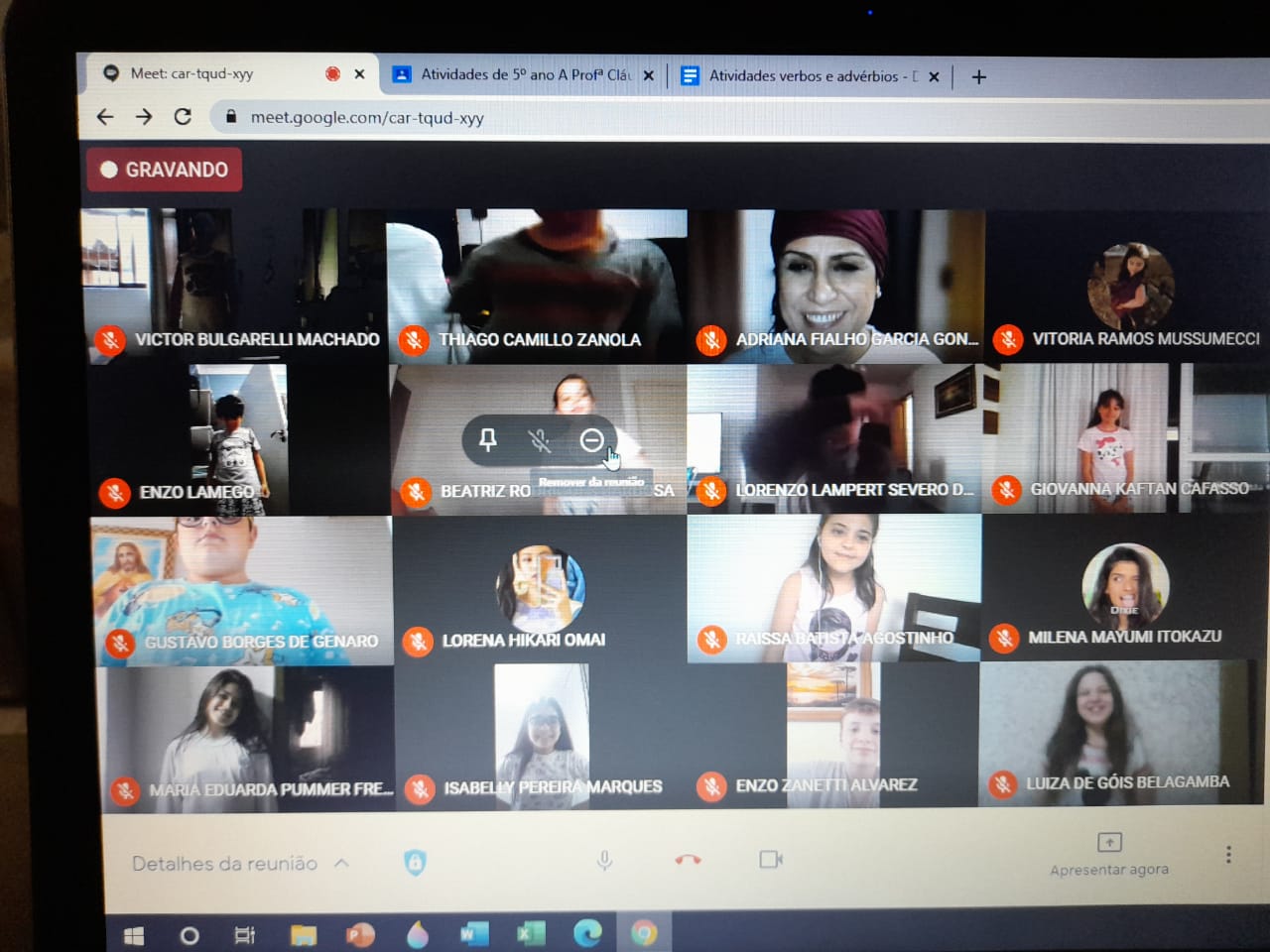Click the GRAVANDO recording indicator
1270x952 pixels.
tap(165, 170)
